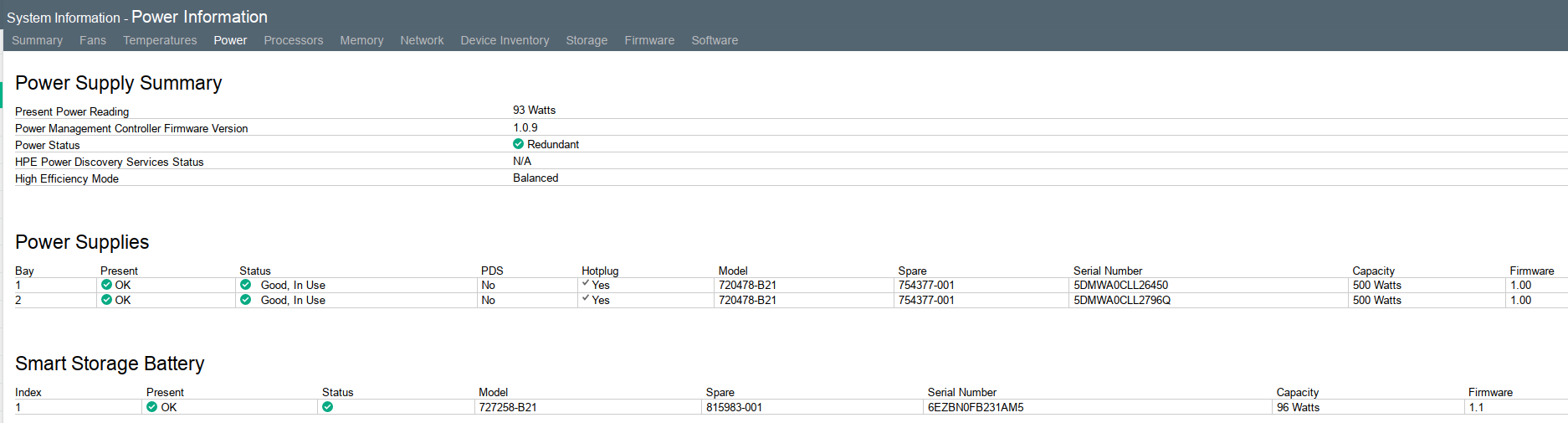The height and width of the screenshot is (423, 1568).
Task: Select the Software tab
Action: pos(715,40)
